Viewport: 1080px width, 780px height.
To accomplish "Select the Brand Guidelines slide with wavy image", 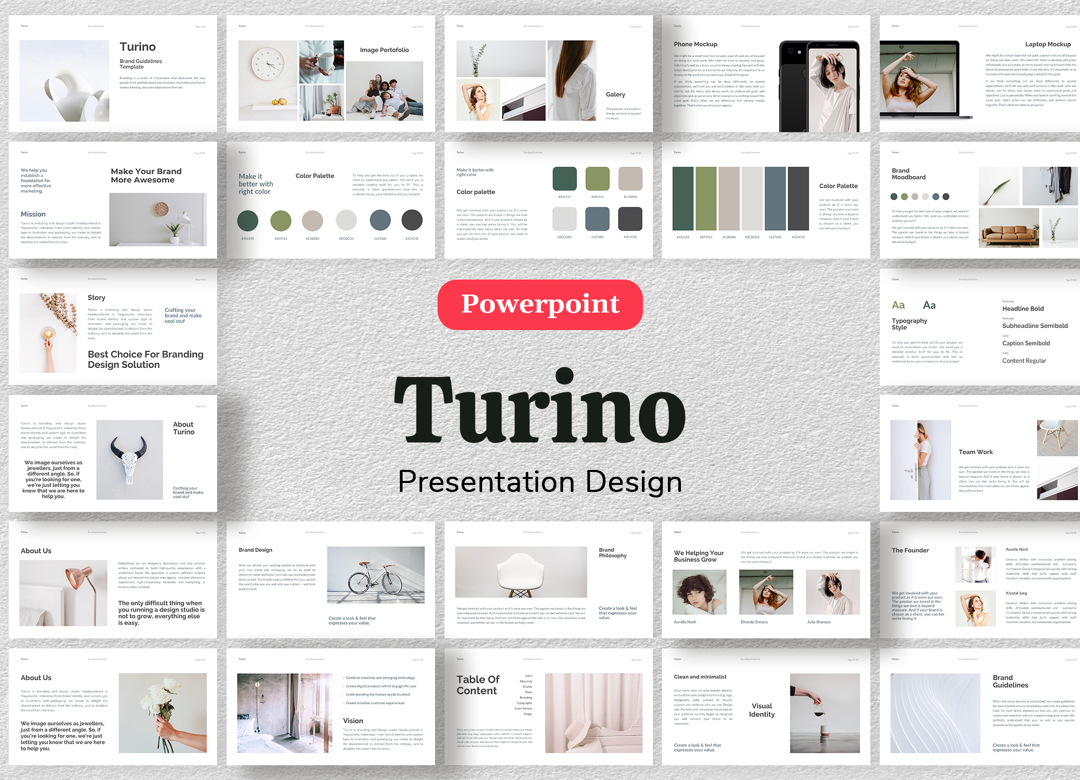I will coord(979,706).
